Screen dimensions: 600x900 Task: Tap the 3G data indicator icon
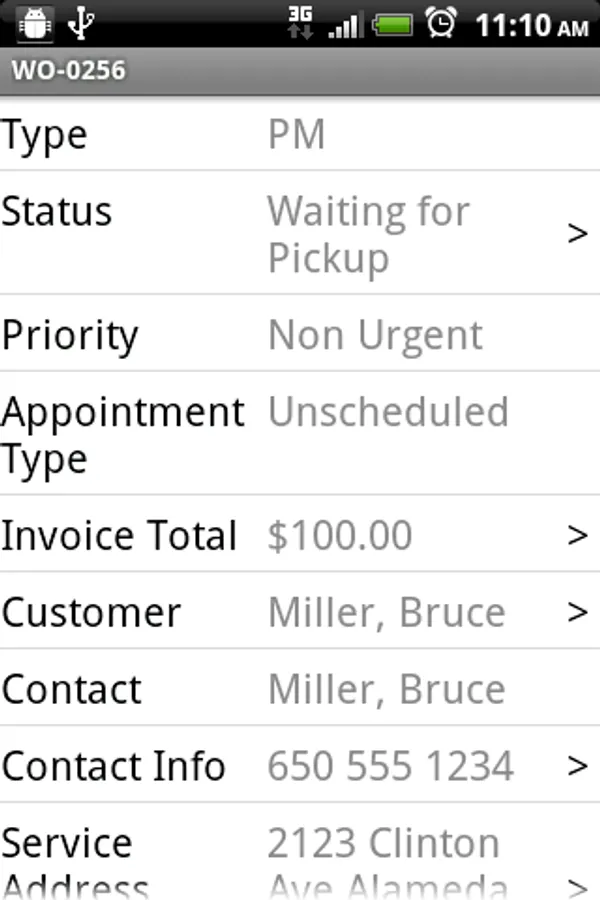pyautogui.click(x=299, y=24)
